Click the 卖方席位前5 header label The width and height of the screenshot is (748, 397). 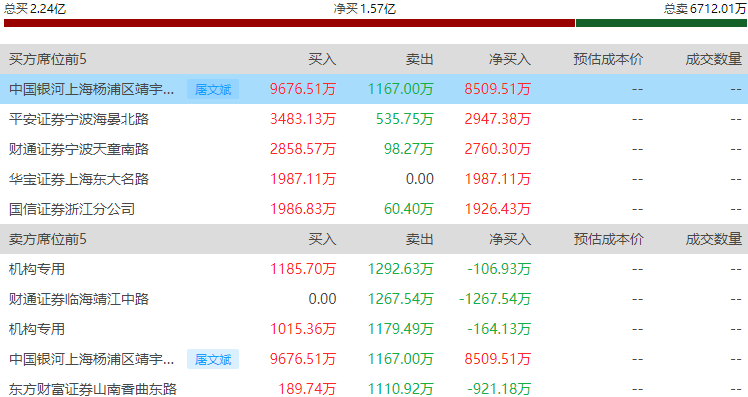coord(48,239)
